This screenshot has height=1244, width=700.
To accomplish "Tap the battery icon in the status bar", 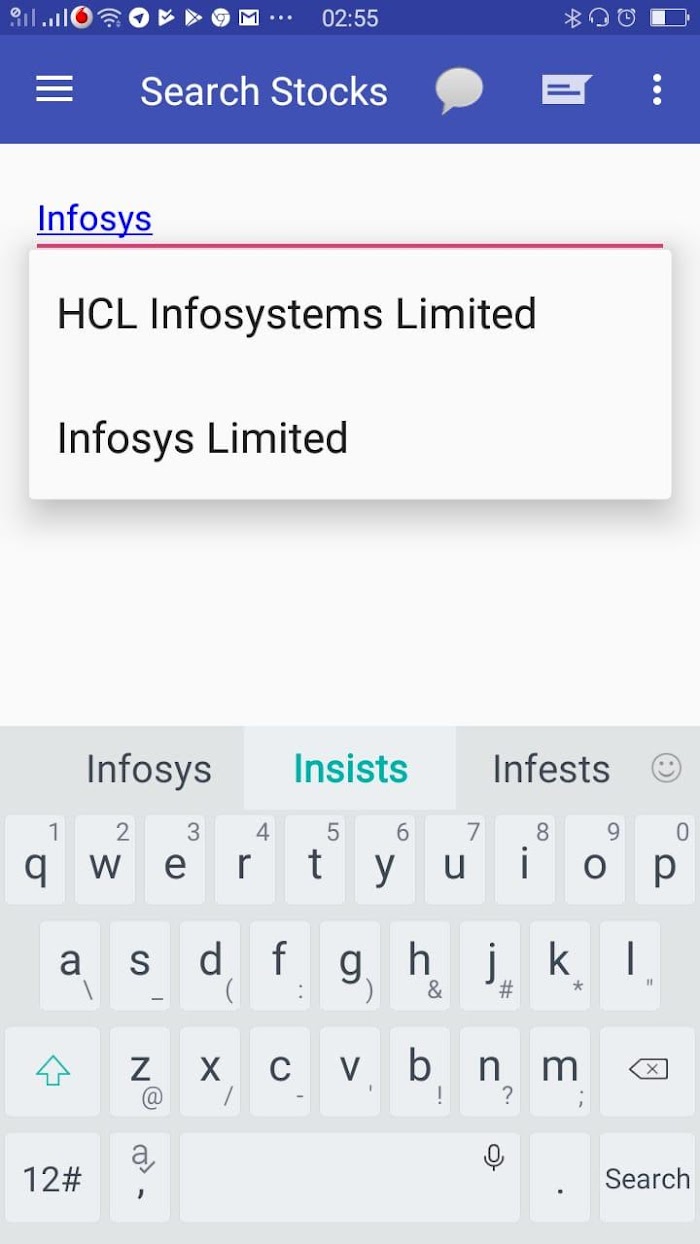I will 669,17.
